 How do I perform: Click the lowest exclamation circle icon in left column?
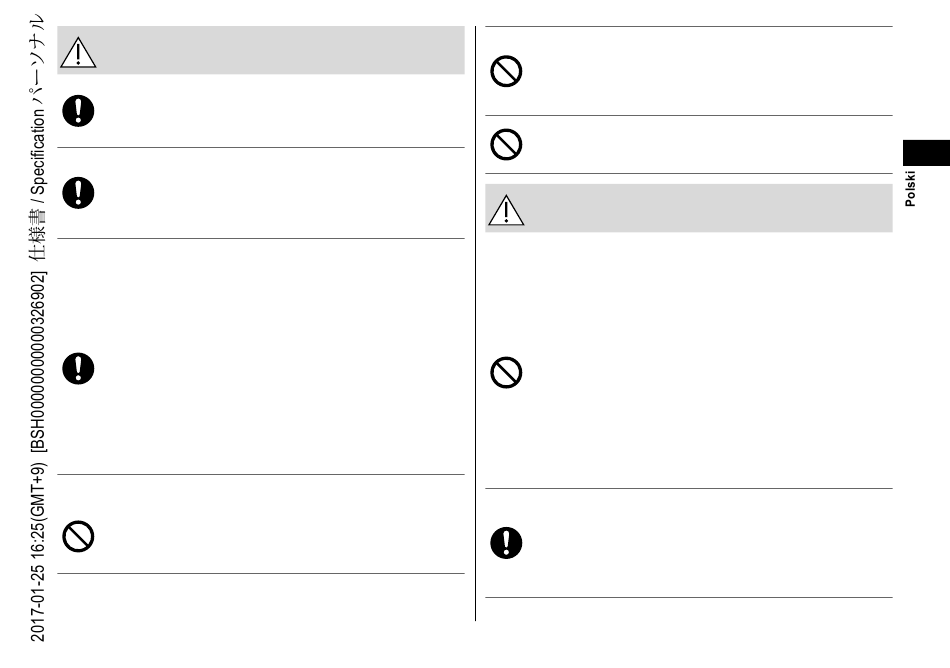click(78, 368)
